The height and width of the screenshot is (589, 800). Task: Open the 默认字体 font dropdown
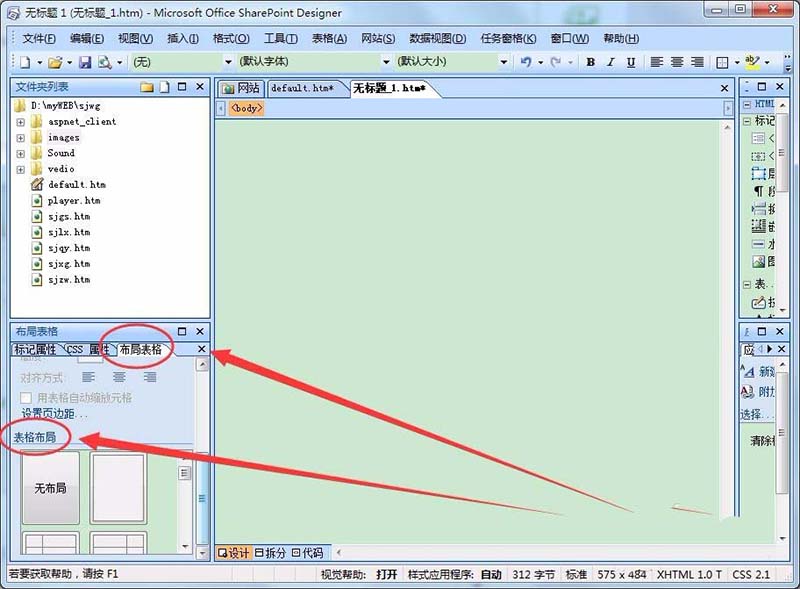386,62
